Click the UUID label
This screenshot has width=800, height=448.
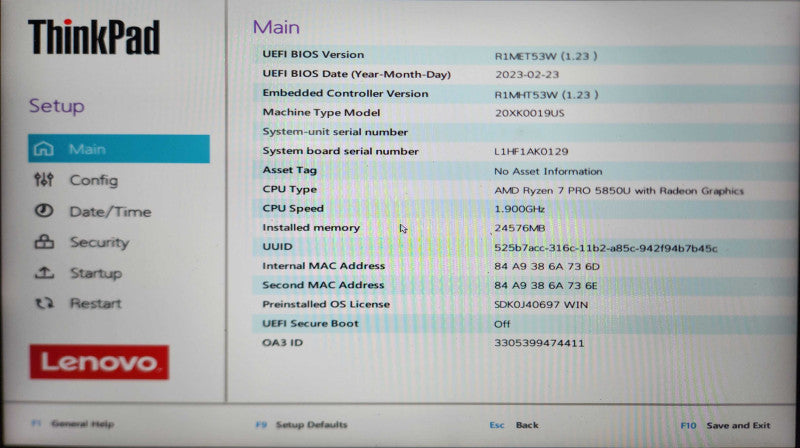277,247
